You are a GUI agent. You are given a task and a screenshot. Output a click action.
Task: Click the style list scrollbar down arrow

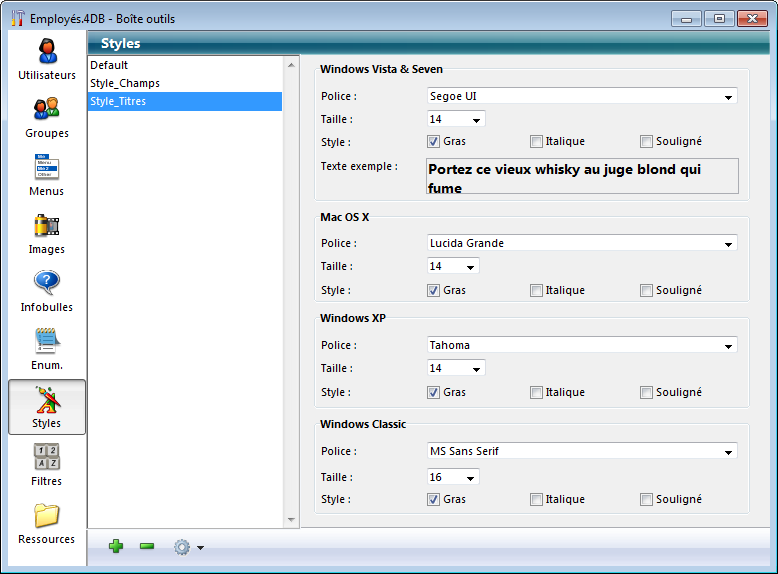point(292,520)
